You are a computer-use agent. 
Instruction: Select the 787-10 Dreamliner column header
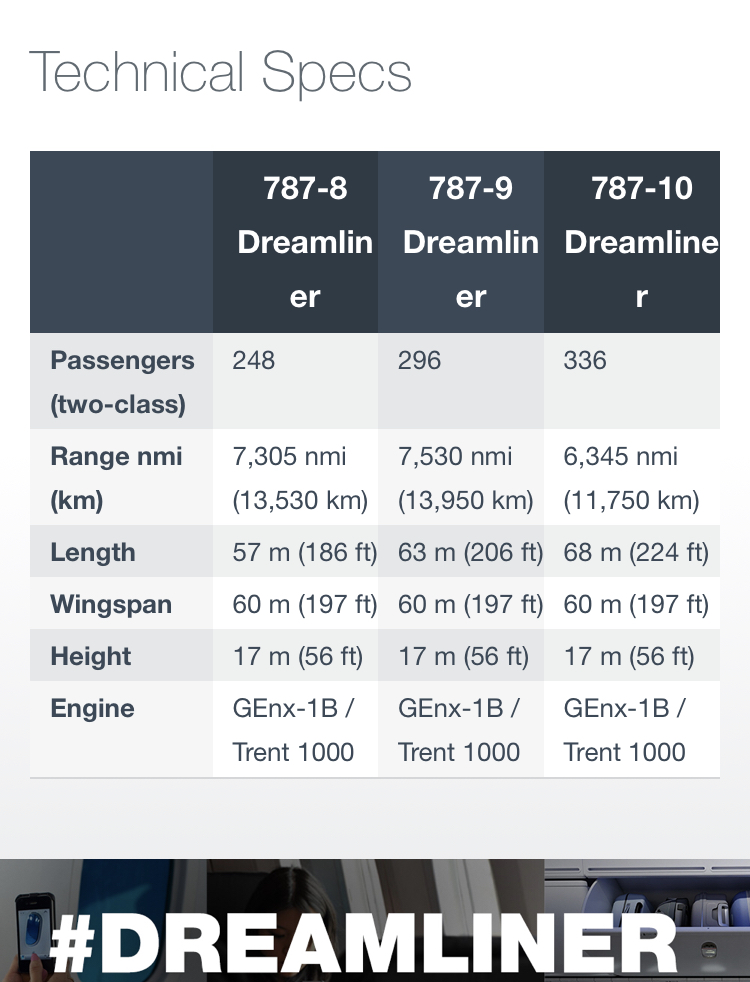(x=640, y=242)
